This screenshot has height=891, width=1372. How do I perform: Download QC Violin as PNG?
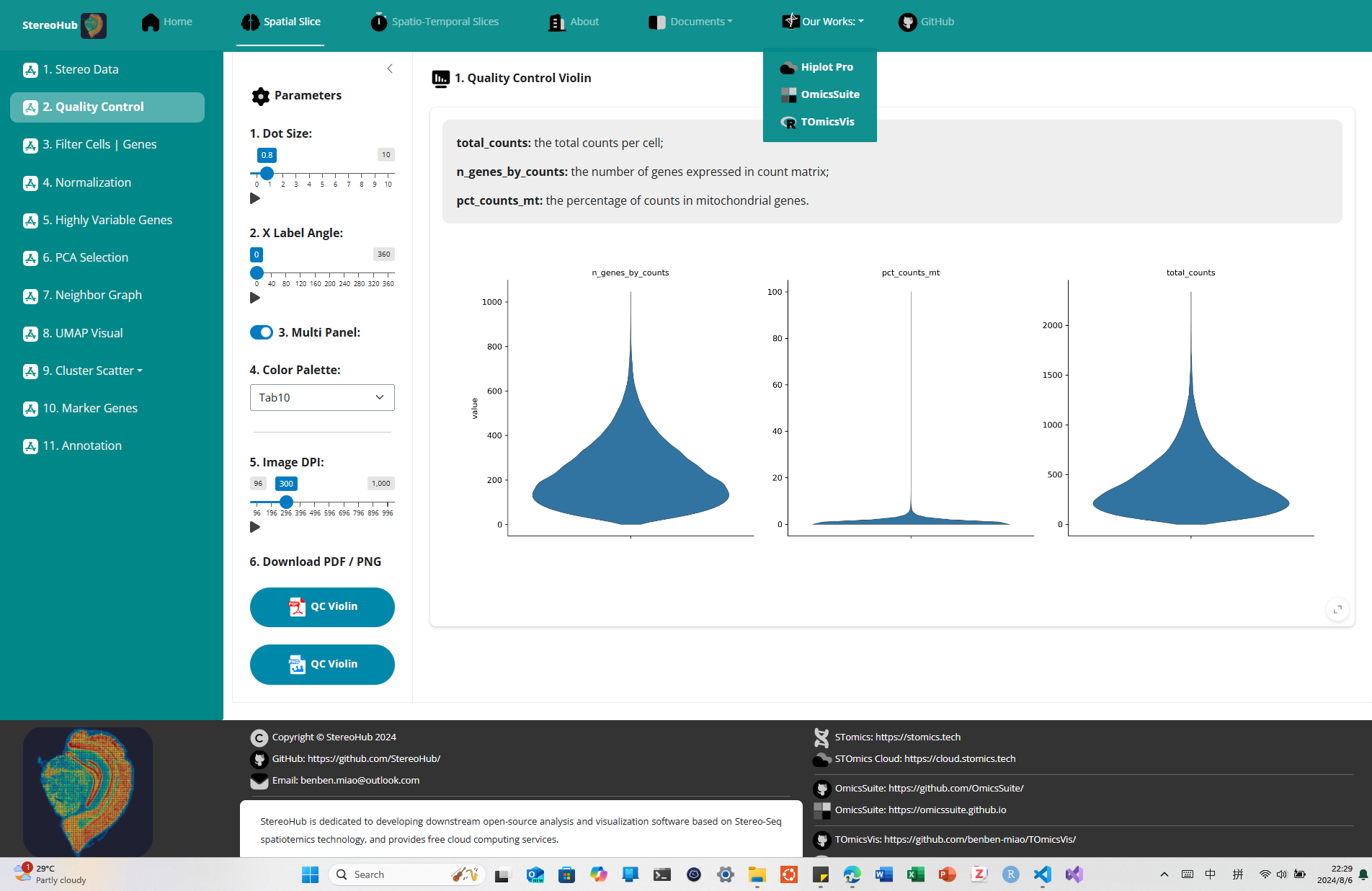coord(322,665)
